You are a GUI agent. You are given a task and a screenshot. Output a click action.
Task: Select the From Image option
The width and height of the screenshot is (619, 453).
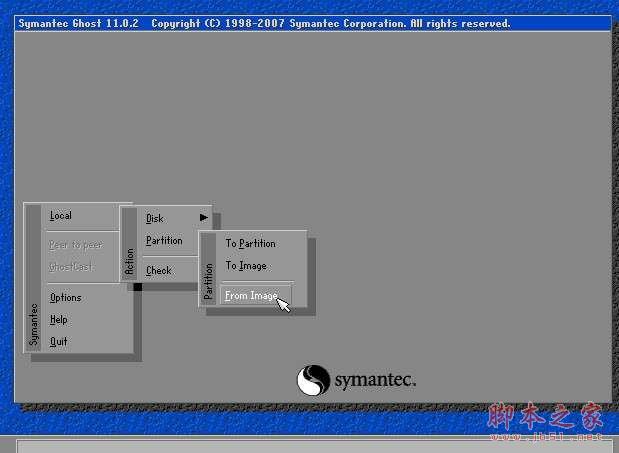[x=252, y=295]
